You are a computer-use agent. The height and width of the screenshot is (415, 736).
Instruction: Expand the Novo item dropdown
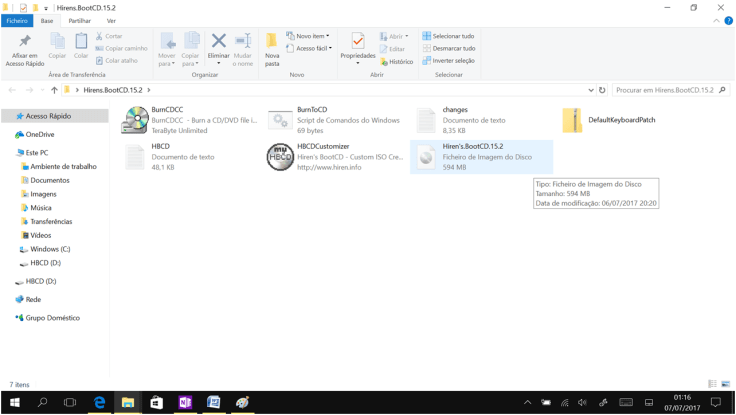click(308, 36)
